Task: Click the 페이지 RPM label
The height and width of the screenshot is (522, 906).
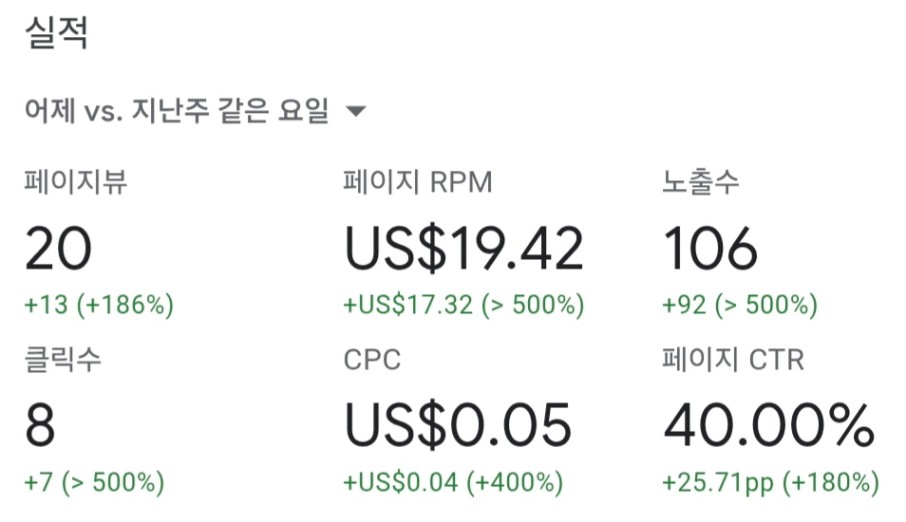Action: [x=418, y=182]
